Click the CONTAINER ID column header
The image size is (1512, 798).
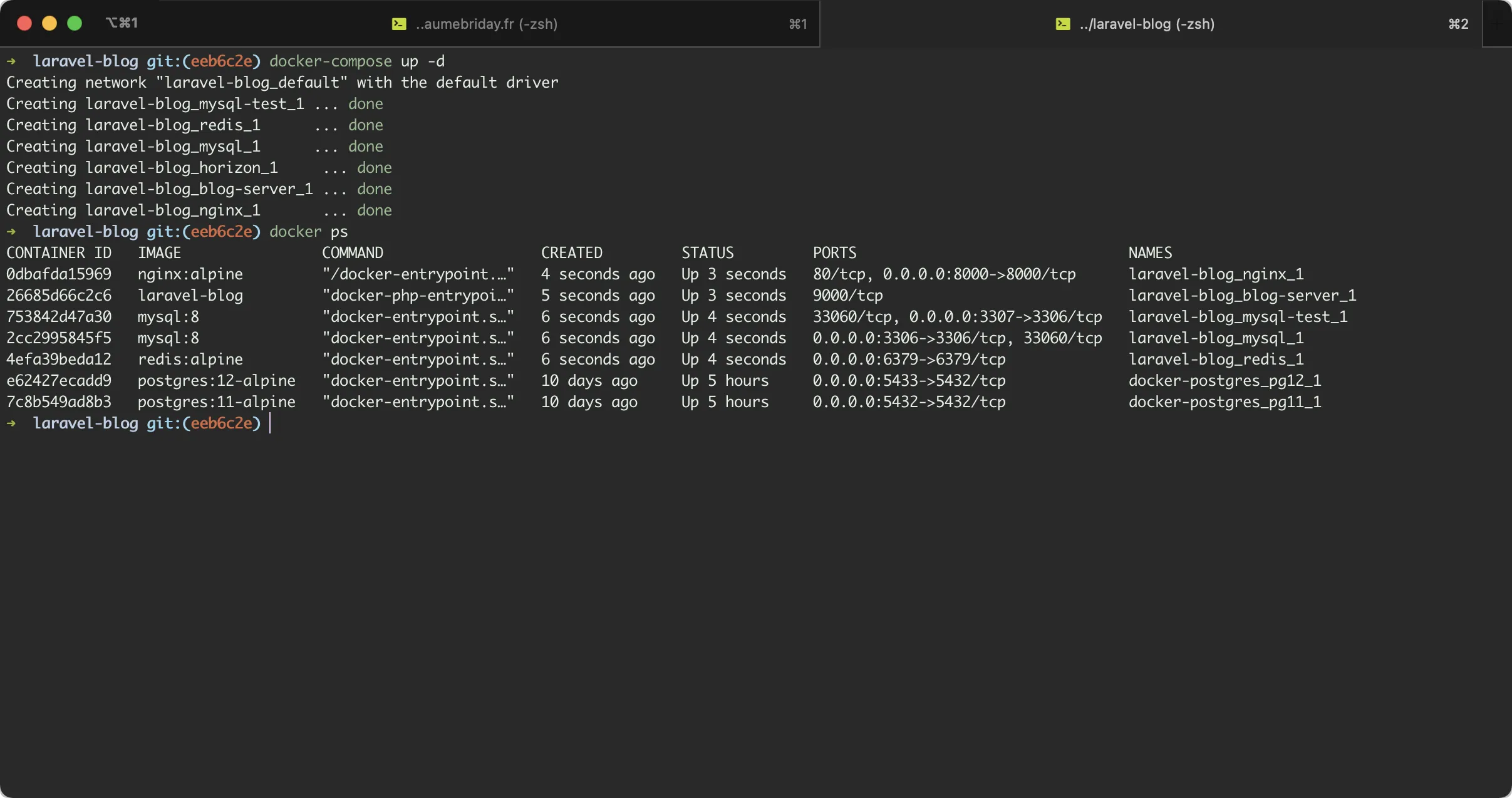[59, 253]
